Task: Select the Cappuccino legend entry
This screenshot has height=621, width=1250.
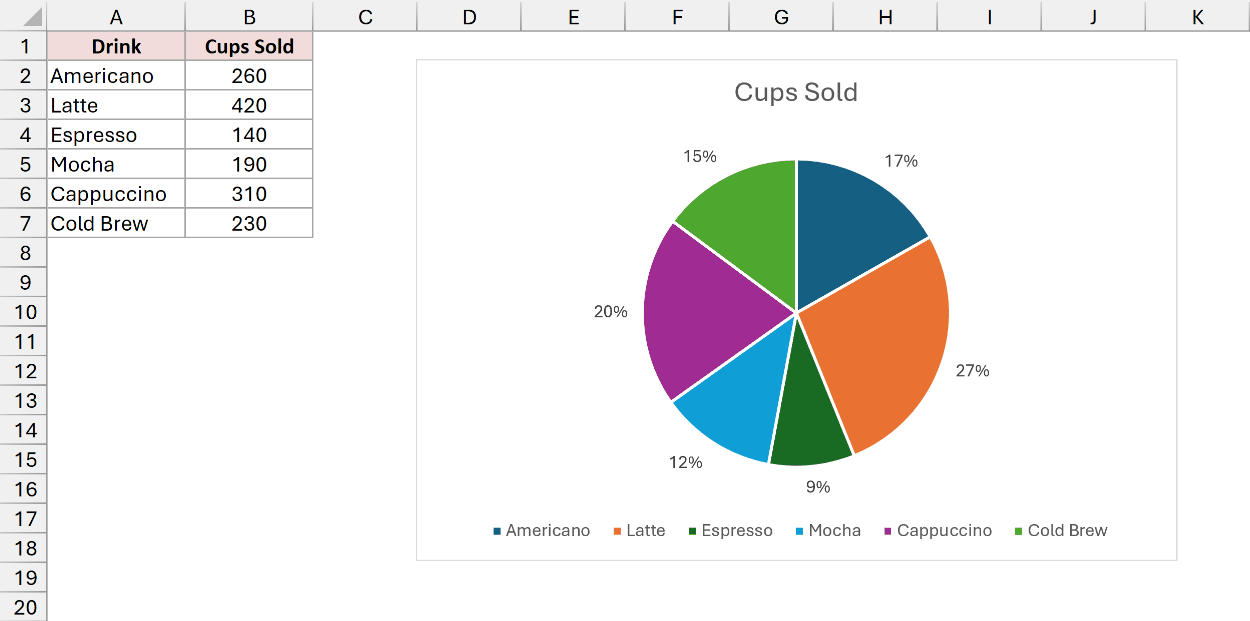Action: coord(938,531)
